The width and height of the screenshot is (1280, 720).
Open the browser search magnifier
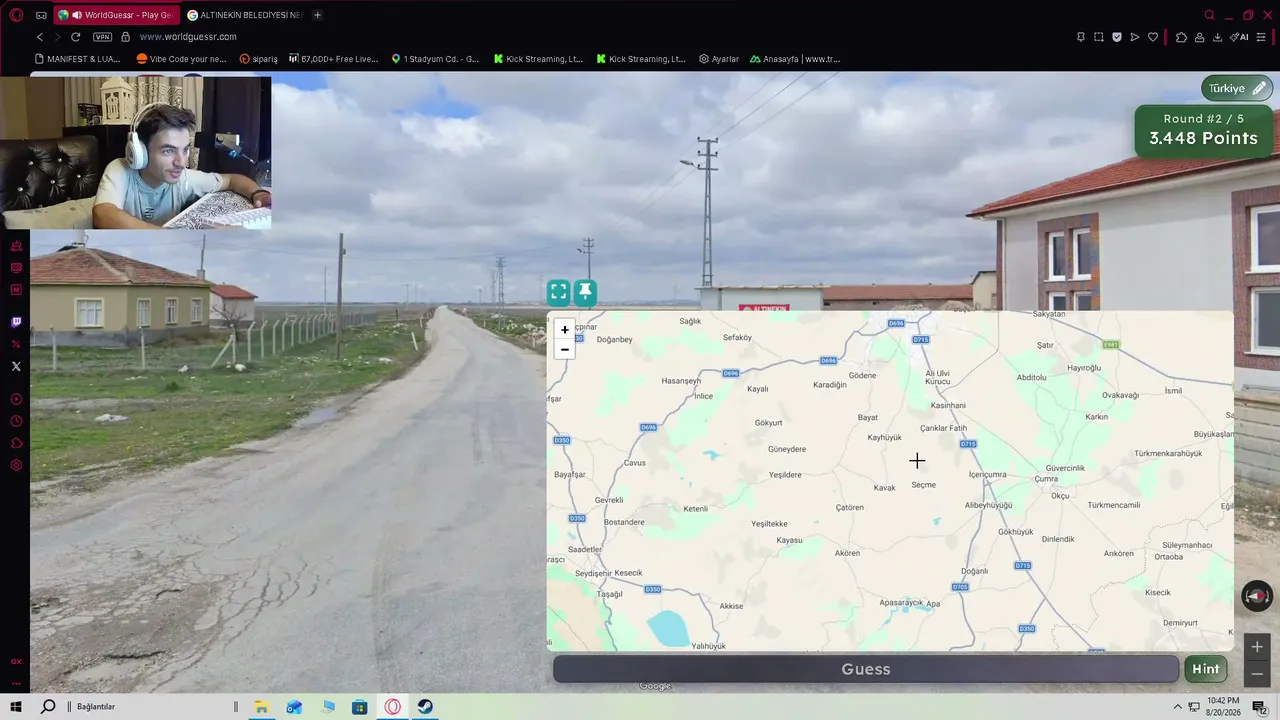tap(1210, 15)
